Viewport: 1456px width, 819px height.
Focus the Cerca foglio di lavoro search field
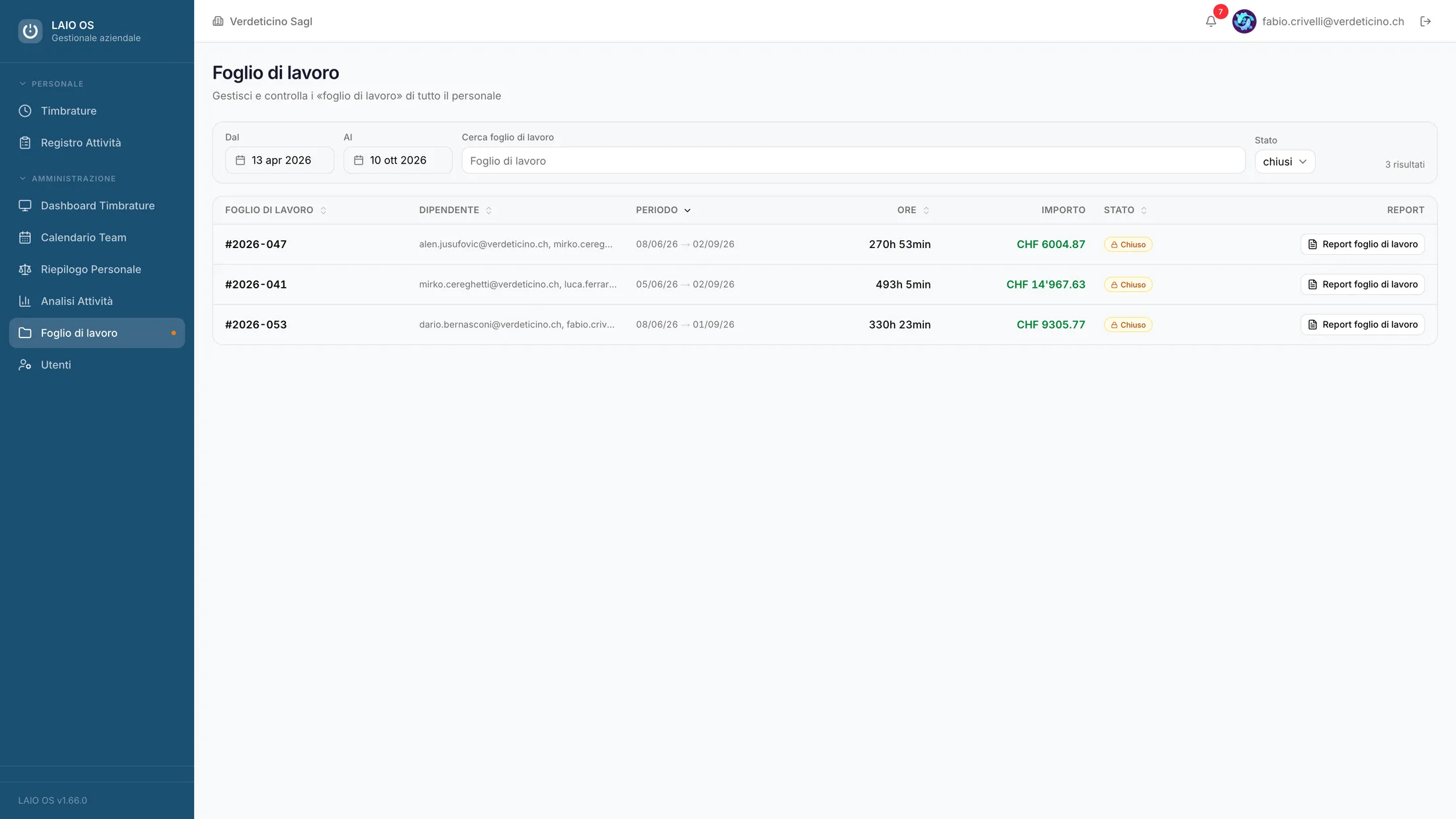coord(853,161)
